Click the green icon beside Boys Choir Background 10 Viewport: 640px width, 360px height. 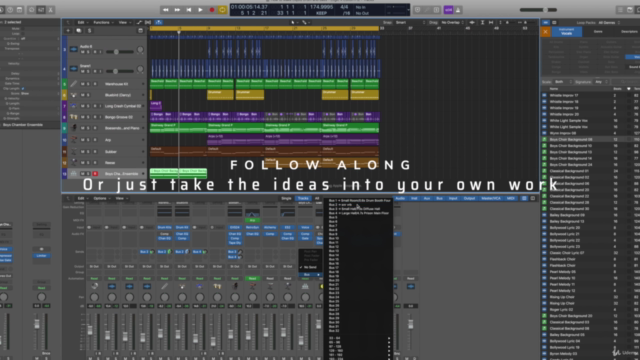click(544, 146)
